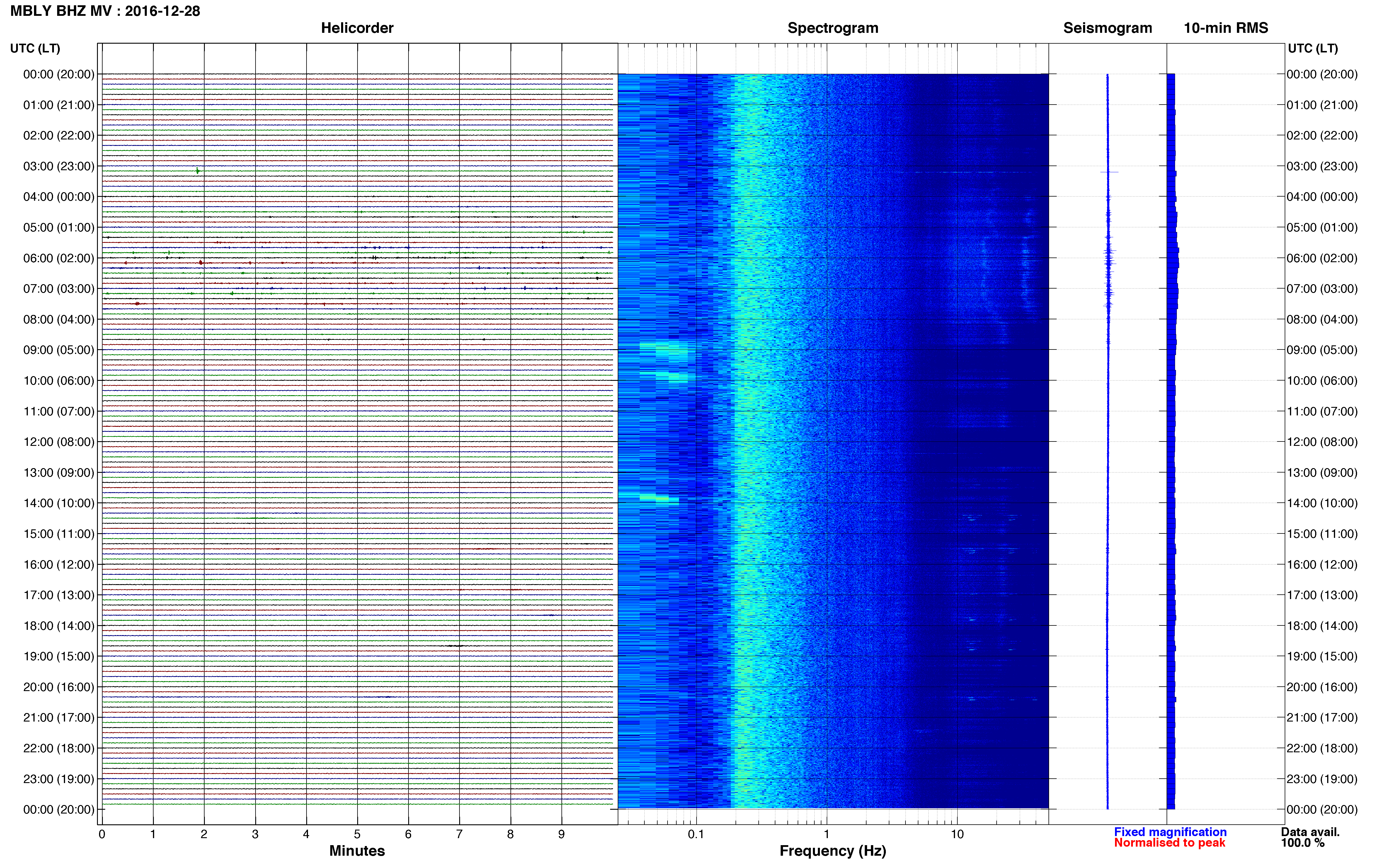Click the 'Fixed magnification' legend text
The image size is (1389, 868).
1170,832
